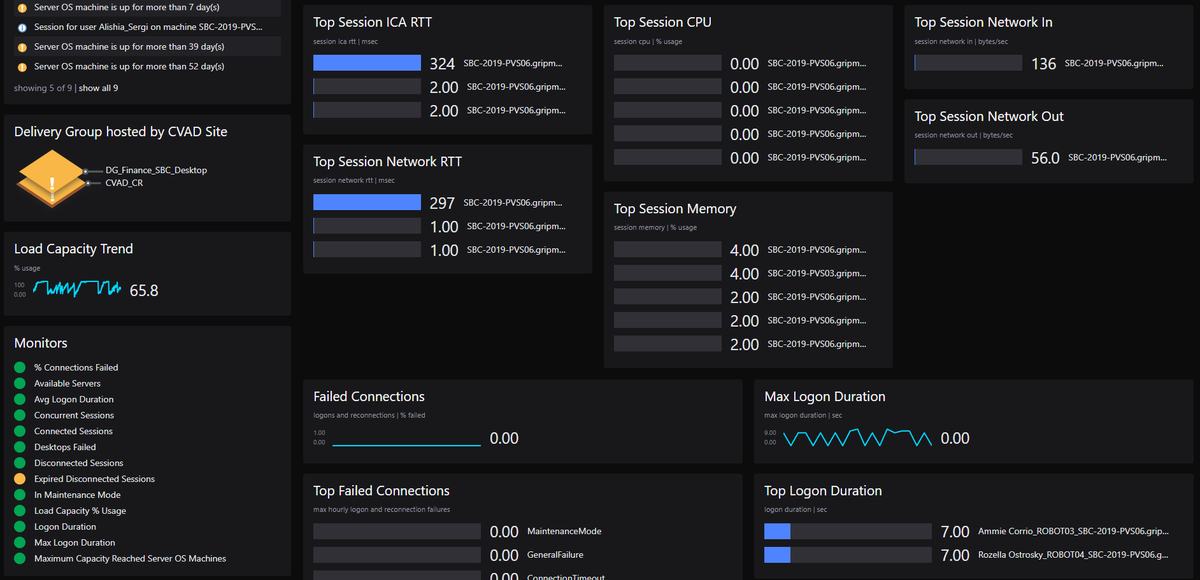Screen dimensions: 1200x580
Task: Click status dot for Max Logon Duration monitor
Action: point(19,542)
